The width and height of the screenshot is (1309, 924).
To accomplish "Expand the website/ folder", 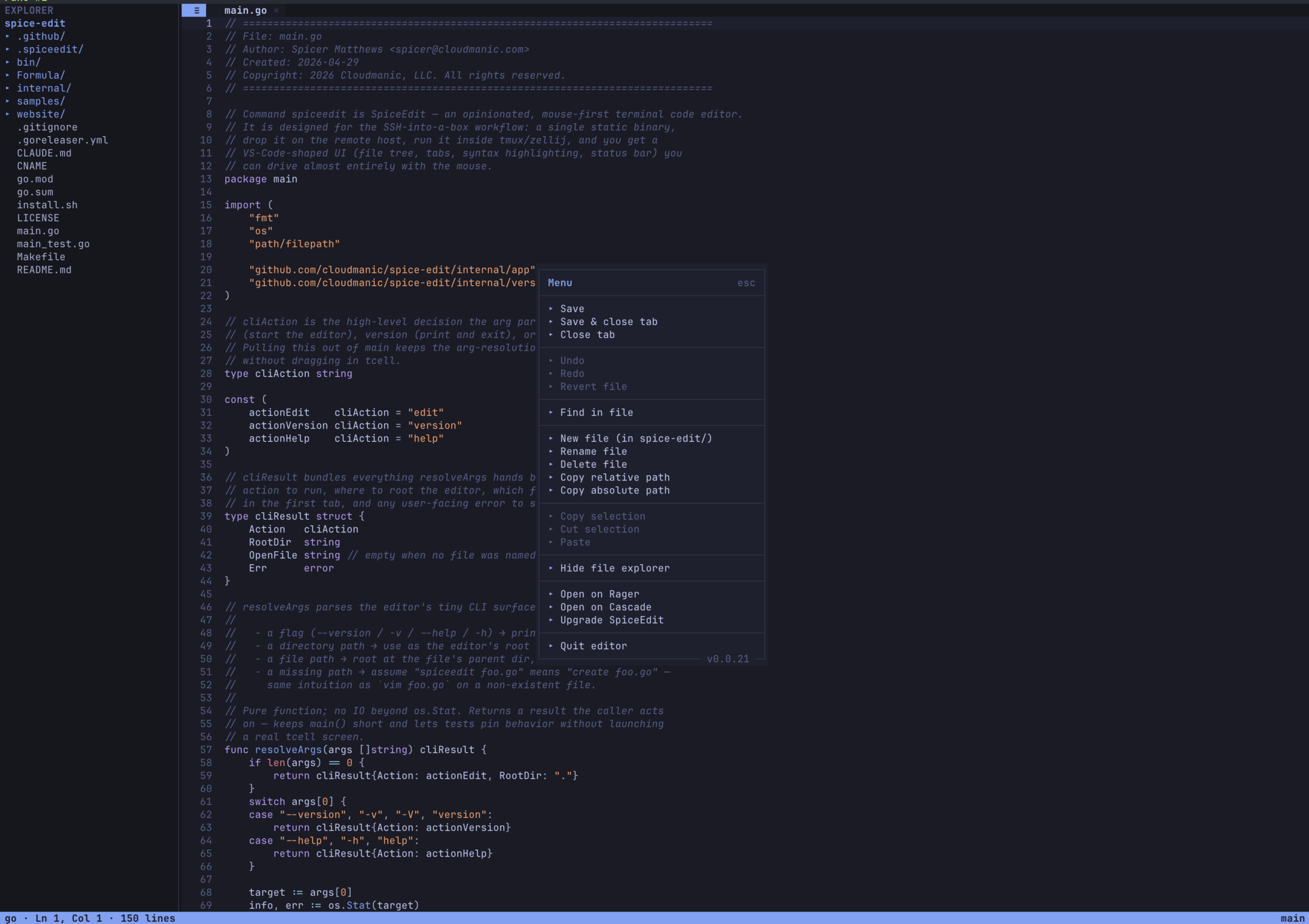I will point(41,115).
